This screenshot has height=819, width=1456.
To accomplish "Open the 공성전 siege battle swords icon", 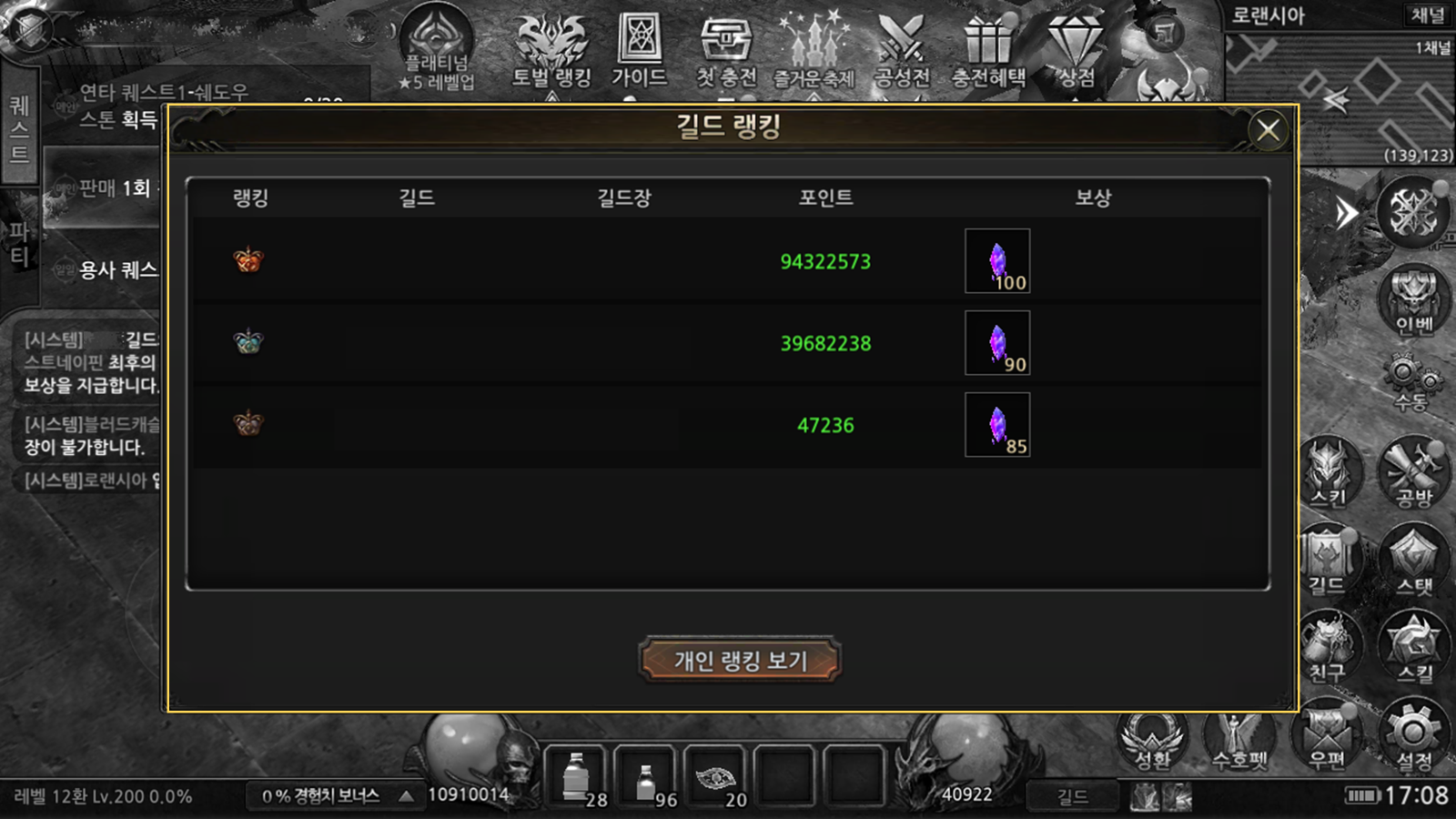I will (901, 50).
